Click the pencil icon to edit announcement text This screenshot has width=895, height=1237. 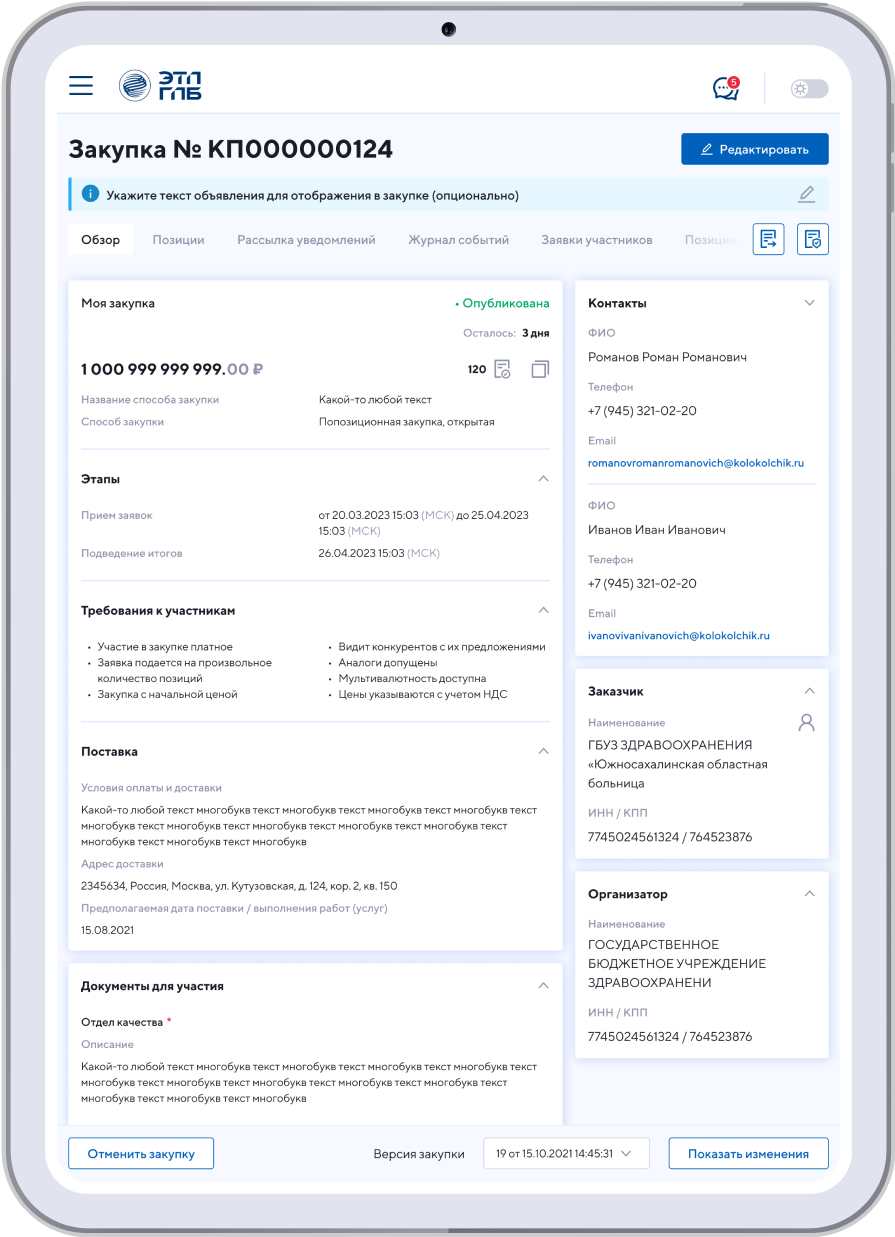tap(807, 194)
